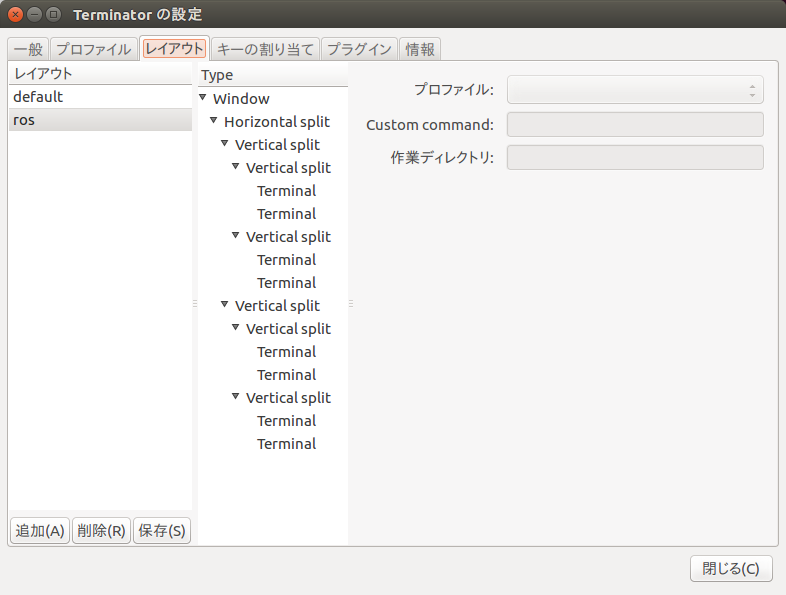The height and width of the screenshot is (595, 786).
Task: Click the 削除(R) button
Action: (x=101, y=530)
